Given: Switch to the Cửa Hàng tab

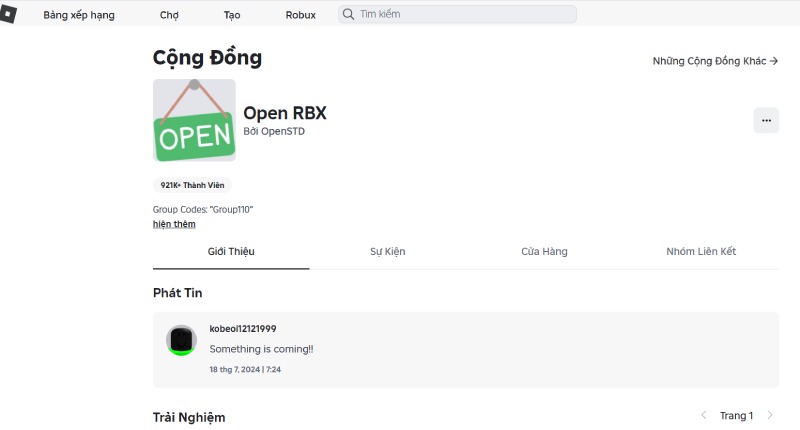Looking at the screenshot, I should (544, 251).
